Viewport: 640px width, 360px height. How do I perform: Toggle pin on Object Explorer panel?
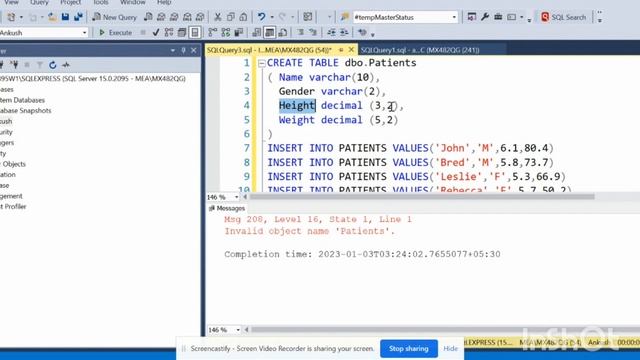[x=183, y=50]
